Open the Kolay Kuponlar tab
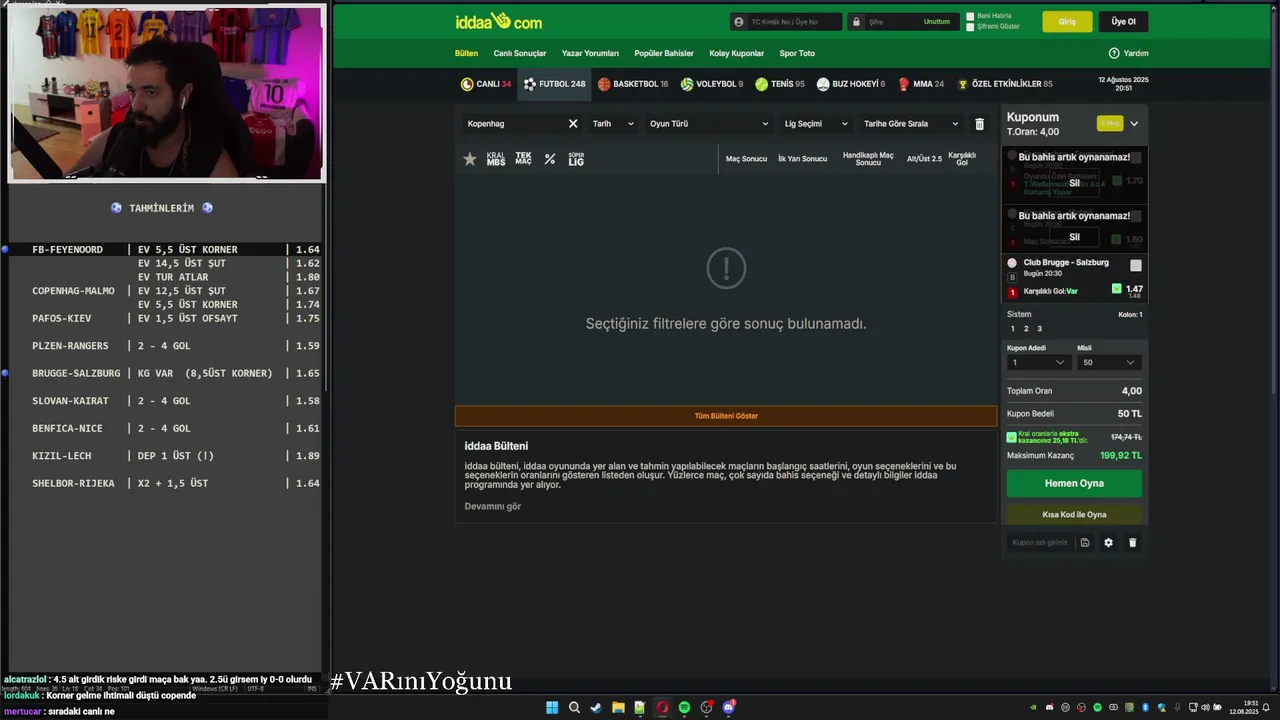Screen dimensions: 1280x720 point(737,53)
